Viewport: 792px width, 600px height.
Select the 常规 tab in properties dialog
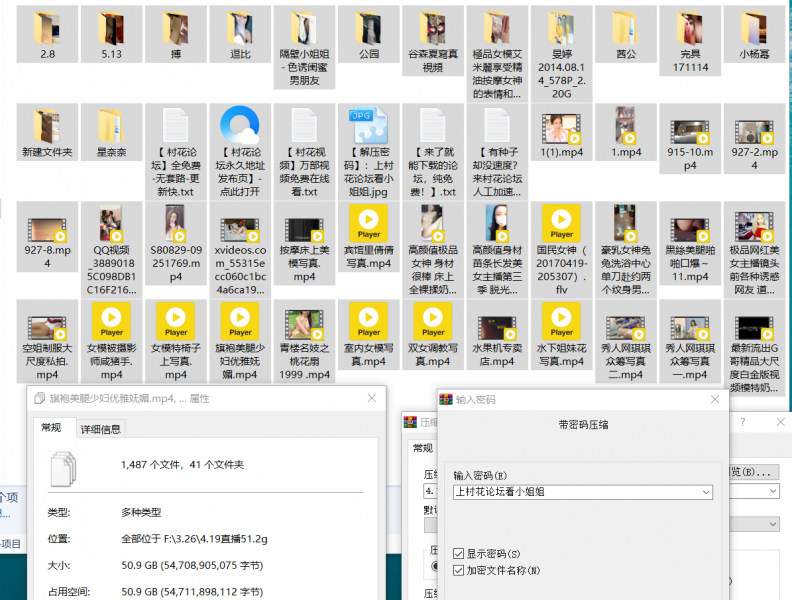click(x=52, y=428)
